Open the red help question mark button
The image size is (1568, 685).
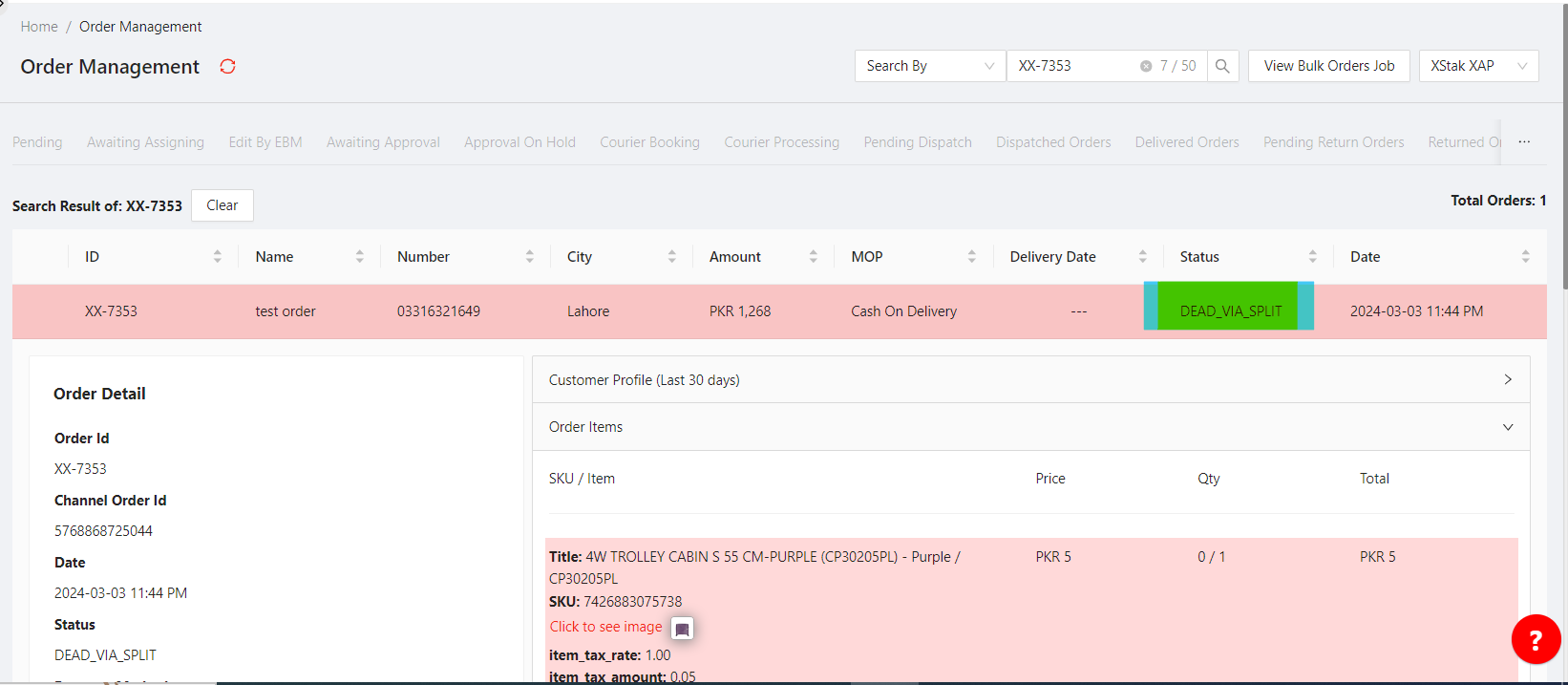(1535, 640)
